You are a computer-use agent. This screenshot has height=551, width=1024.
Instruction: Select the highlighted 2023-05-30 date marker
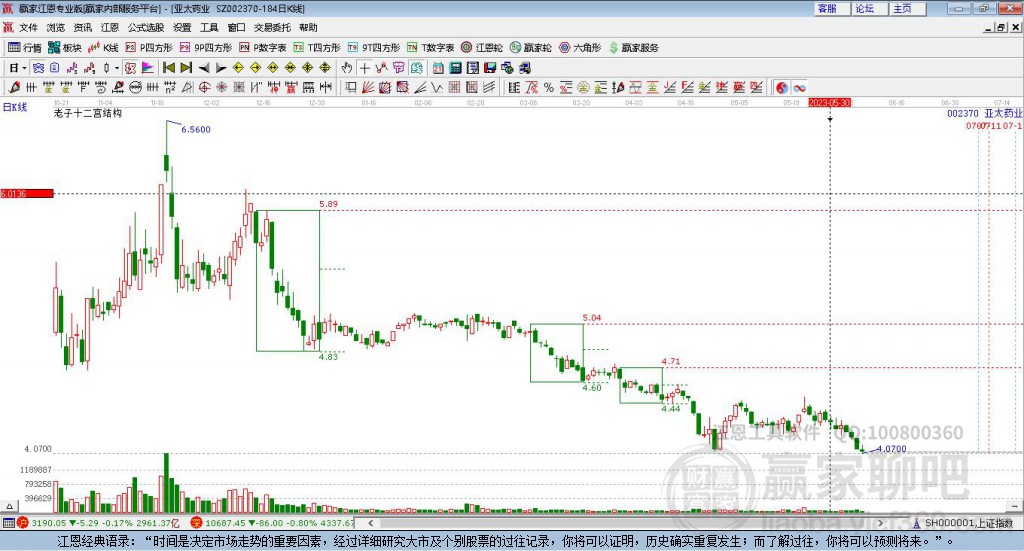coord(829,103)
